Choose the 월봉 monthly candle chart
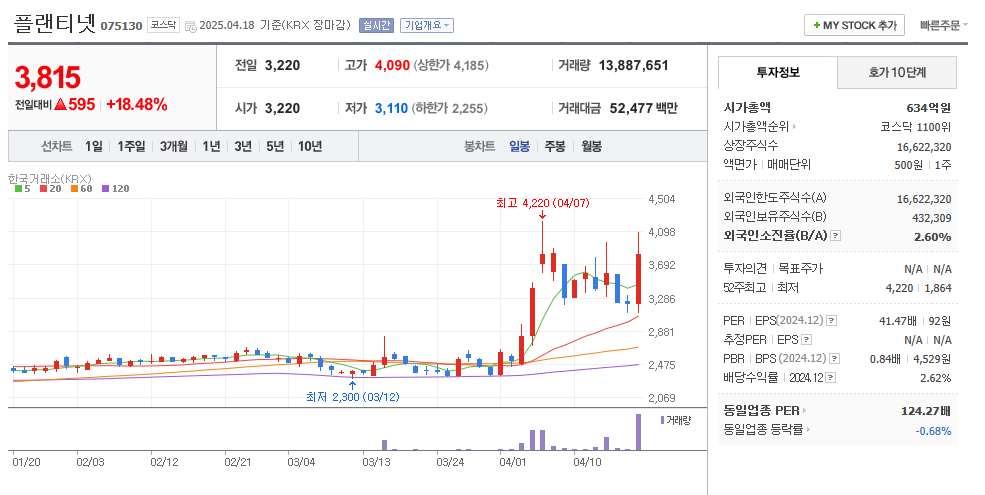This screenshot has height=495, width=985. (x=592, y=146)
